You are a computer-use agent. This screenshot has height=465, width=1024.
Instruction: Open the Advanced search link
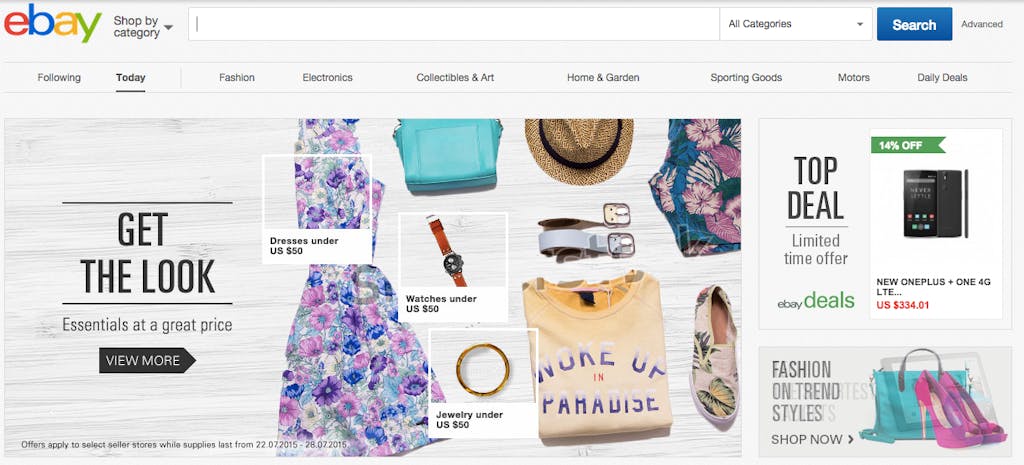pos(982,24)
